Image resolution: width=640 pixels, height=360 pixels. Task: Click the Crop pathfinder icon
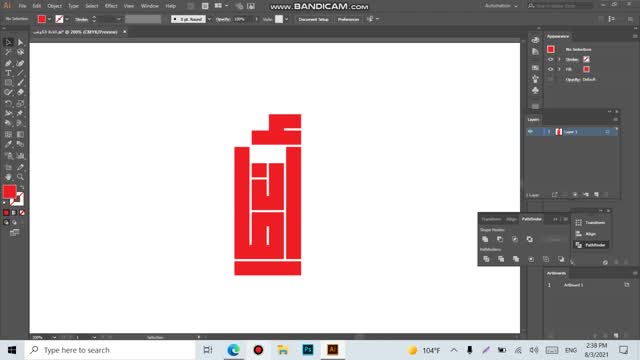(531, 259)
